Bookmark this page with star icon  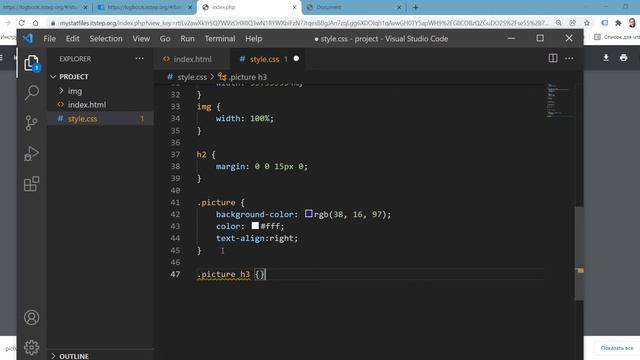(x=587, y=23)
